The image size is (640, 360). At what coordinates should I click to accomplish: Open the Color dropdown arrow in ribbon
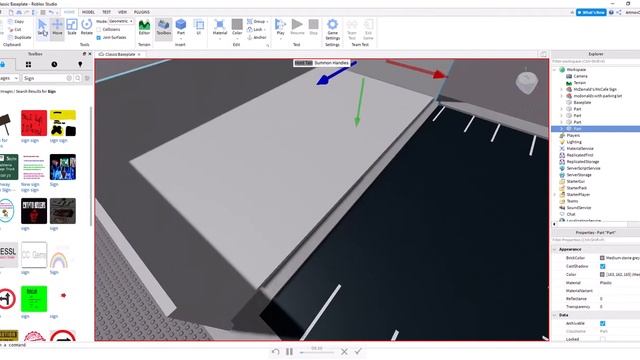(237, 39)
